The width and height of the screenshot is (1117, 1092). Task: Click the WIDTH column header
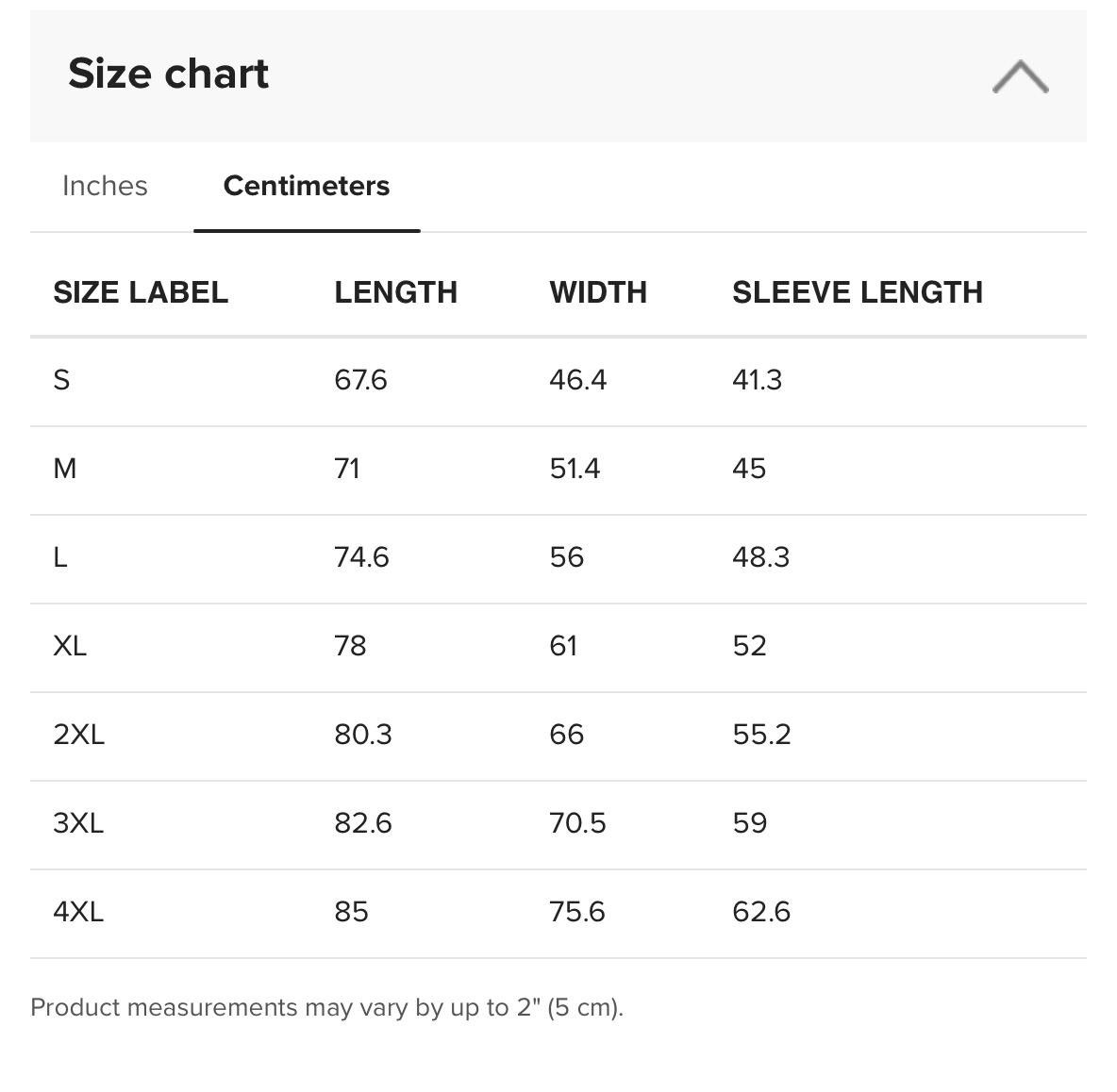pyautogui.click(x=598, y=292)
